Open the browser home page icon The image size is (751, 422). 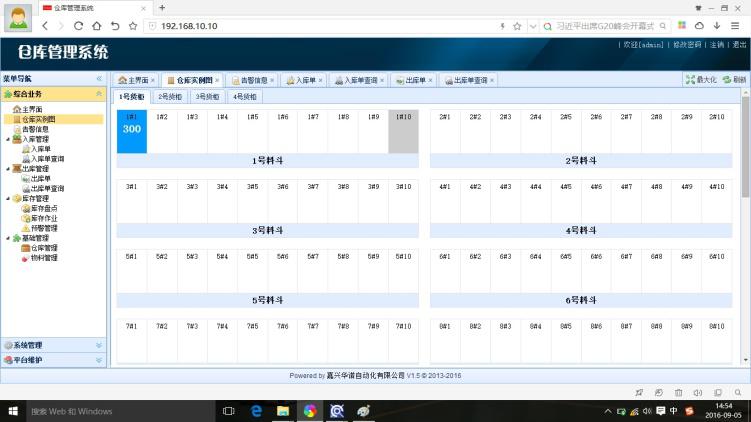[96, 26]
